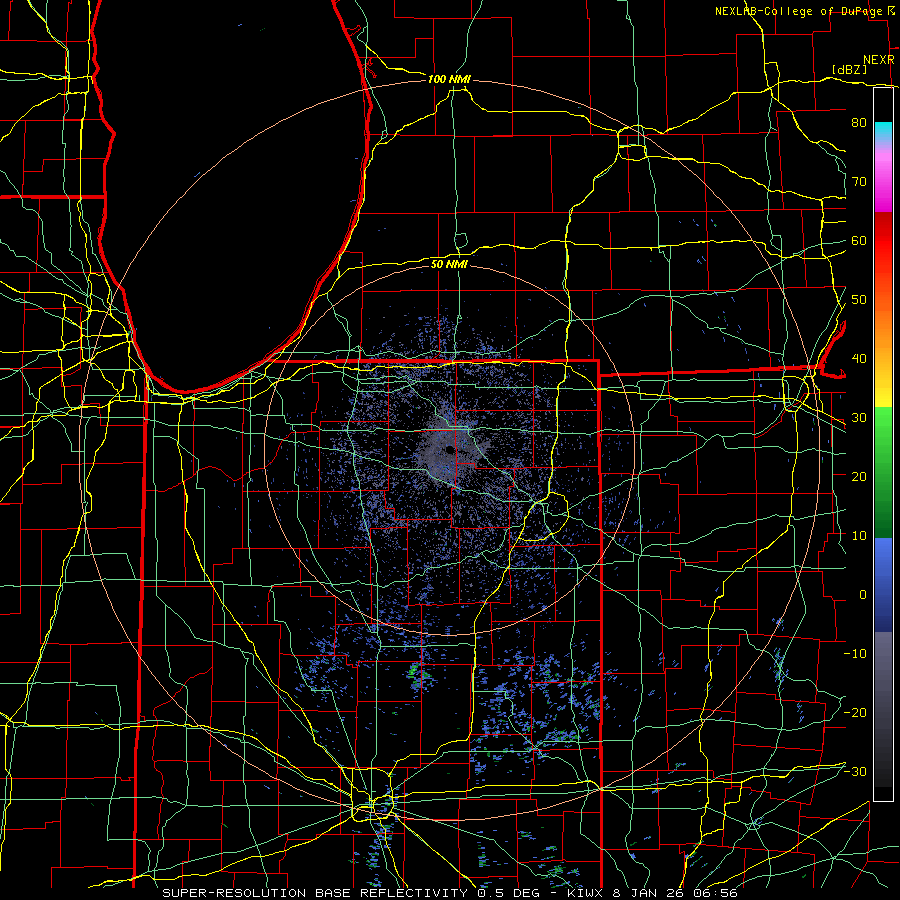Click the 50 value on dBZ scale
Viewport: 900px width, 900px height.
pyautogui.click(x=859, y=300)
